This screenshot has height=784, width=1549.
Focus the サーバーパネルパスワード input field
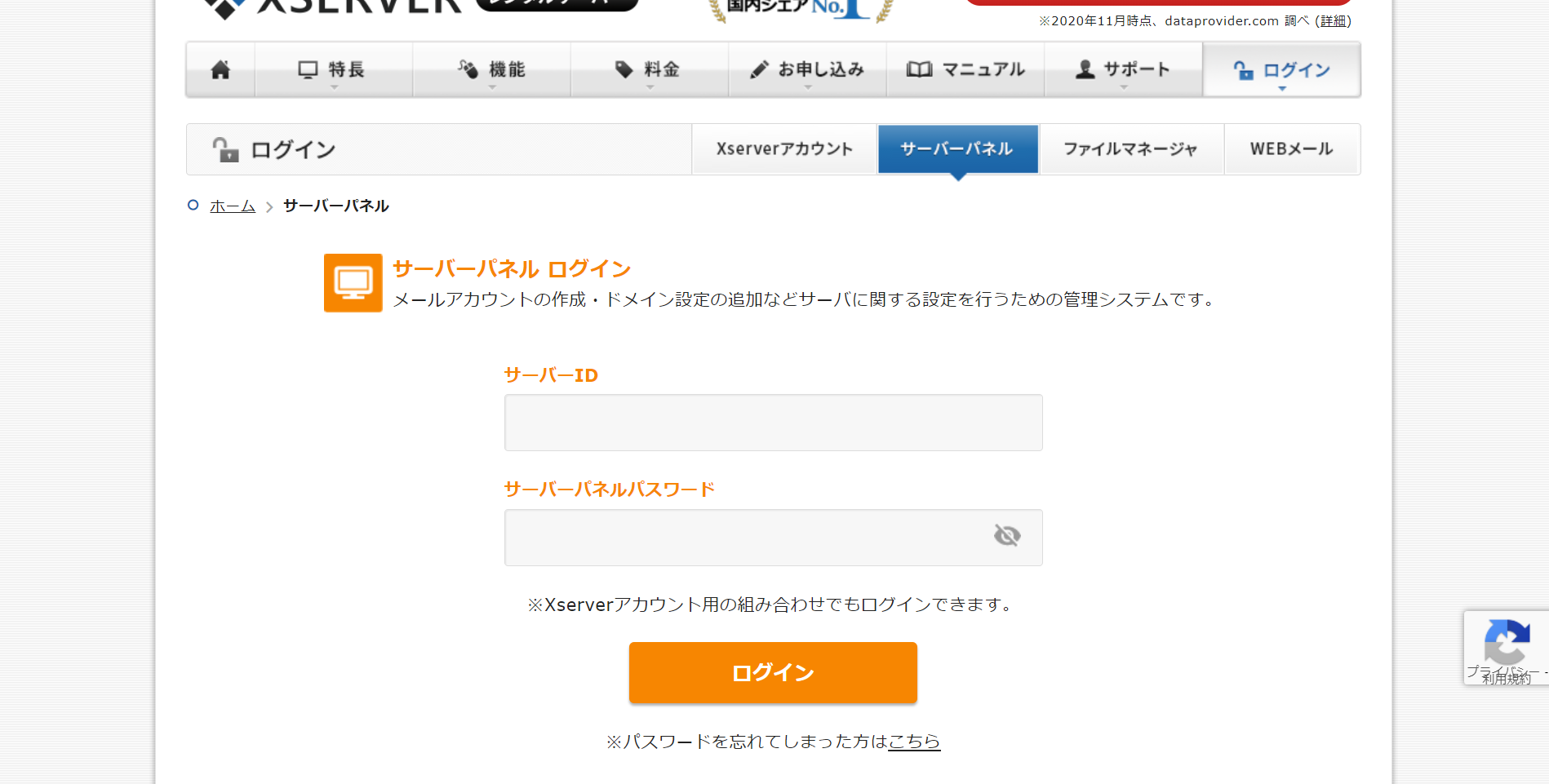[774, 538]
